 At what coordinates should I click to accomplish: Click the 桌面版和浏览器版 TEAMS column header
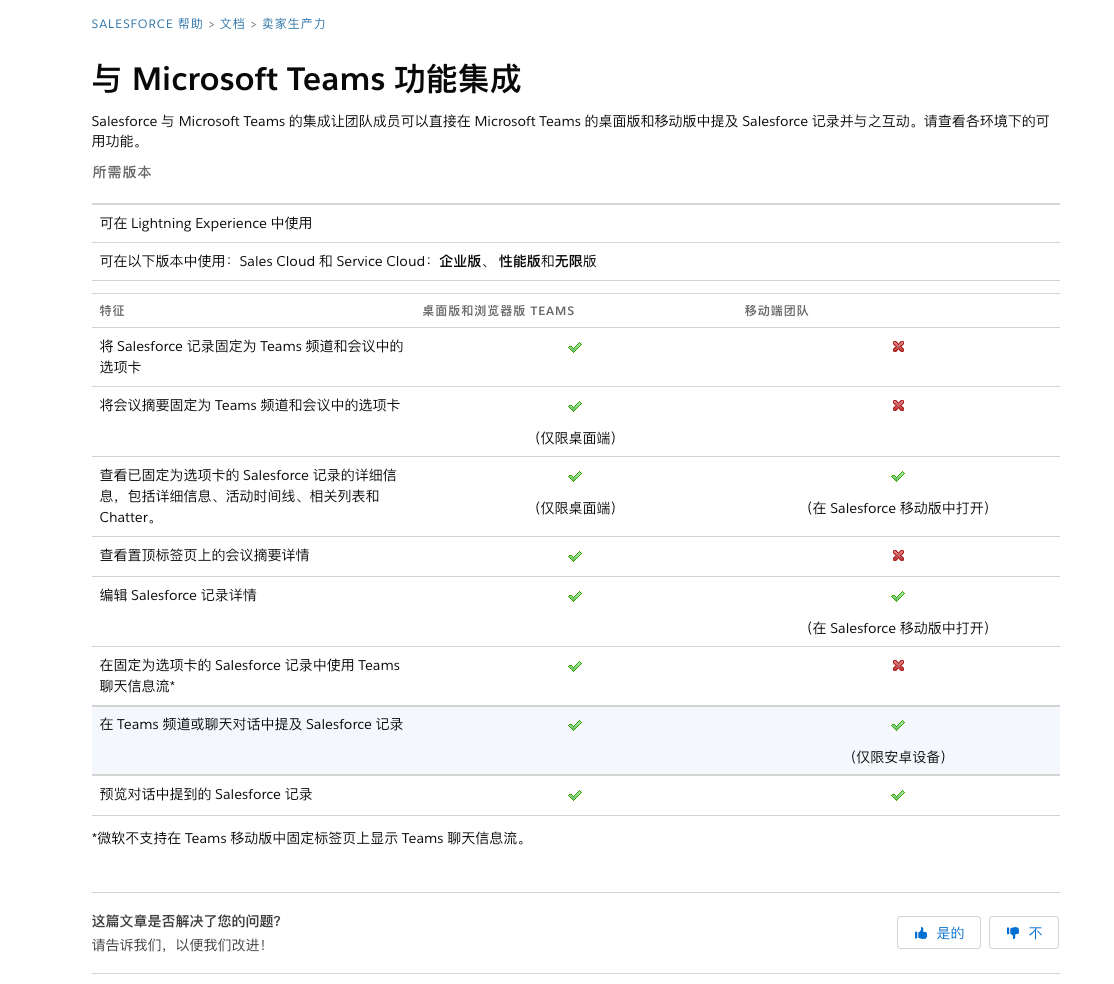498,310
